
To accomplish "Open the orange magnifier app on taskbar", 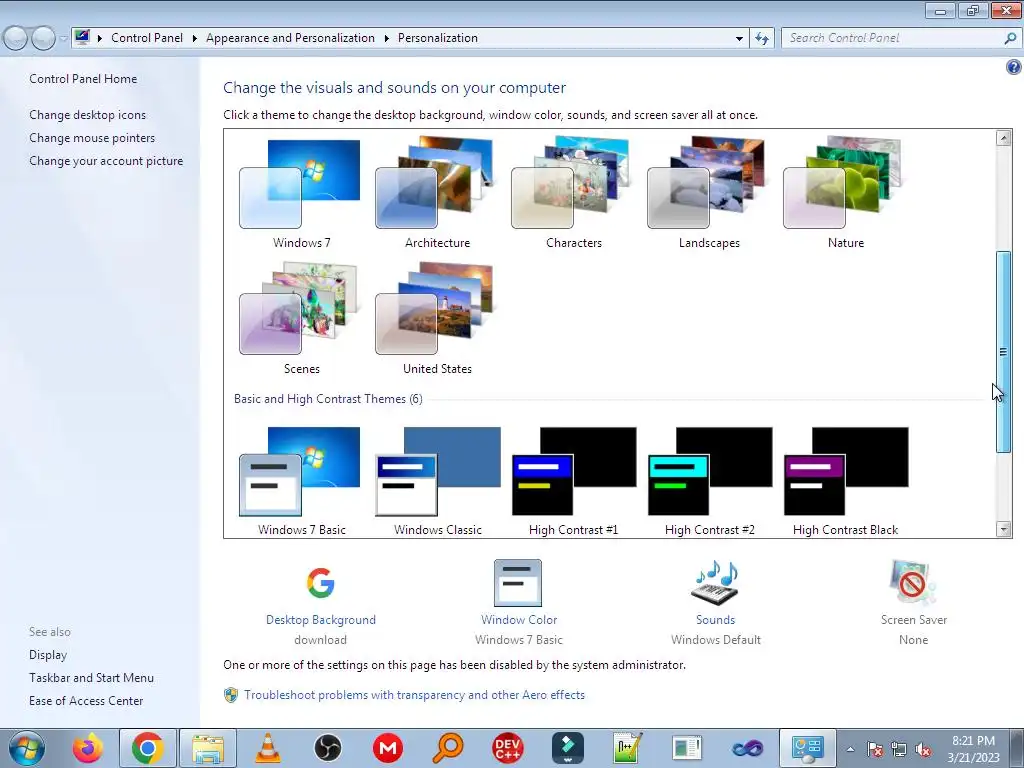I will (x=448, y=748).
